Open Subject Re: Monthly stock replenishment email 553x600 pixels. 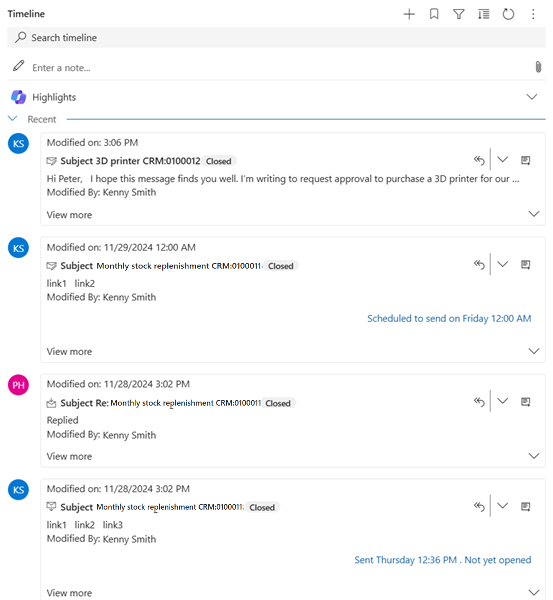click(x=161, y=403)
